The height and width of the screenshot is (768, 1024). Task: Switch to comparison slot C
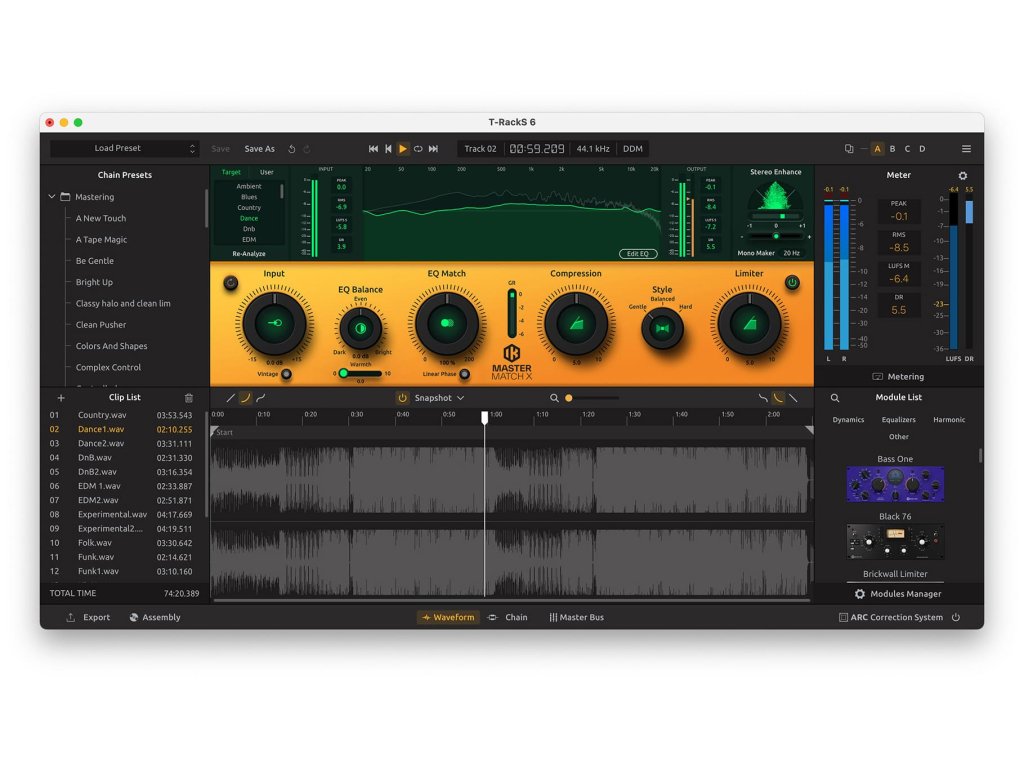point(907,149)
